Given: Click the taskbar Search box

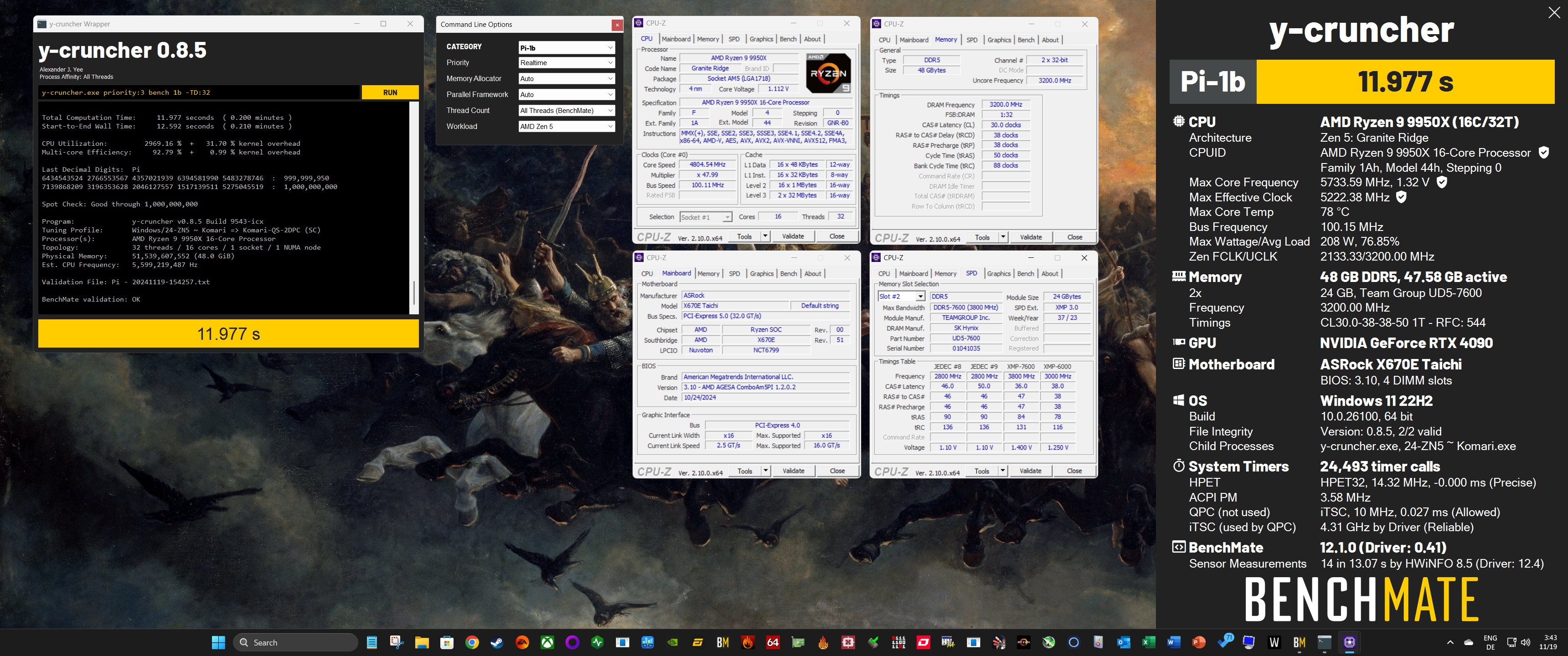Looking at the screenshot, I should (295, 642).
